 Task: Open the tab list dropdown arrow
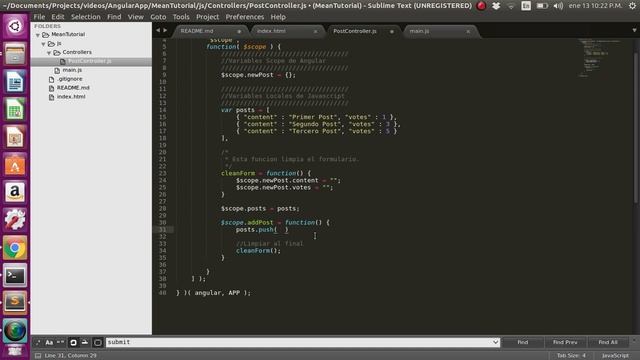tap(634, 30)
